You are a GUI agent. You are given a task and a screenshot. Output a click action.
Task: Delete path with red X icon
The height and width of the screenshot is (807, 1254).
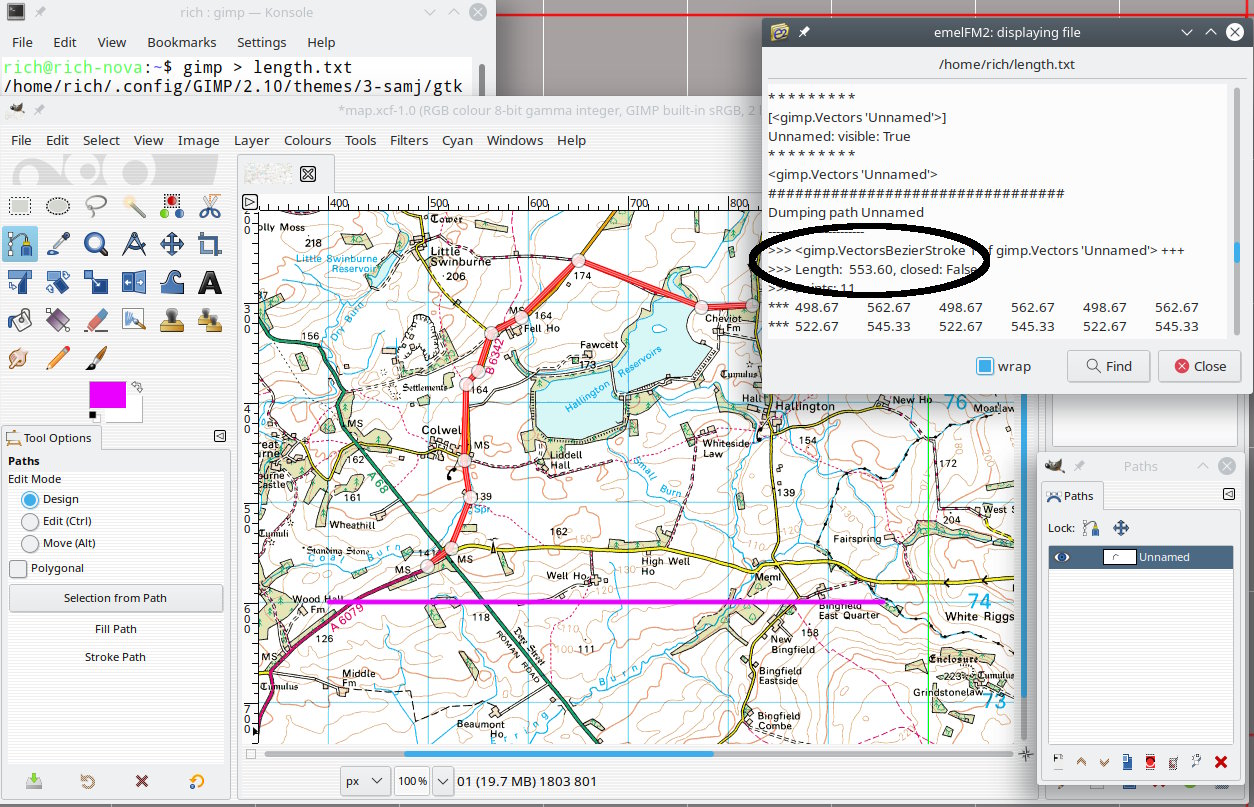click(1220, 762)
